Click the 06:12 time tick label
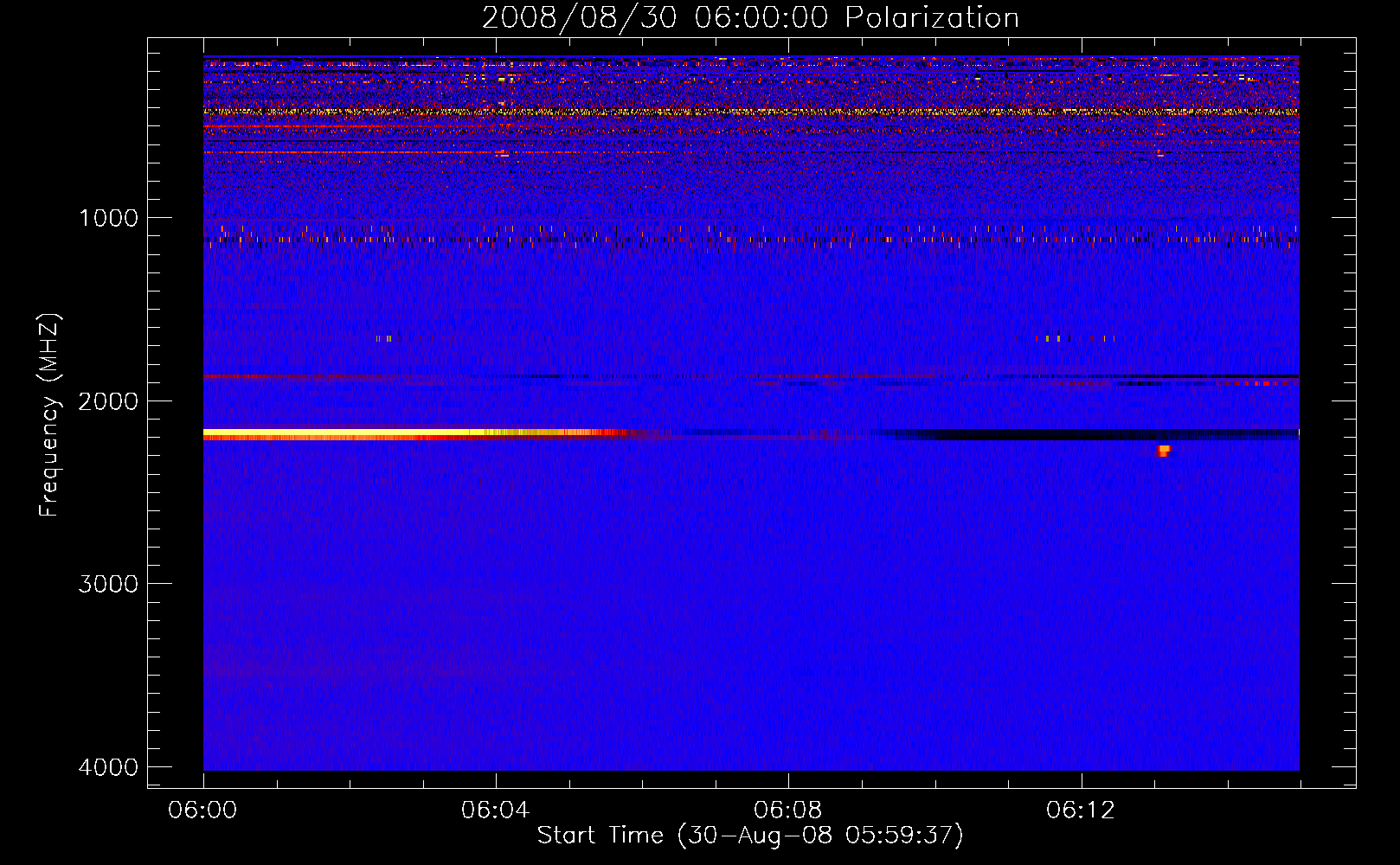This screenshot has width=1400, height=865. click(x=1081, y=811)
